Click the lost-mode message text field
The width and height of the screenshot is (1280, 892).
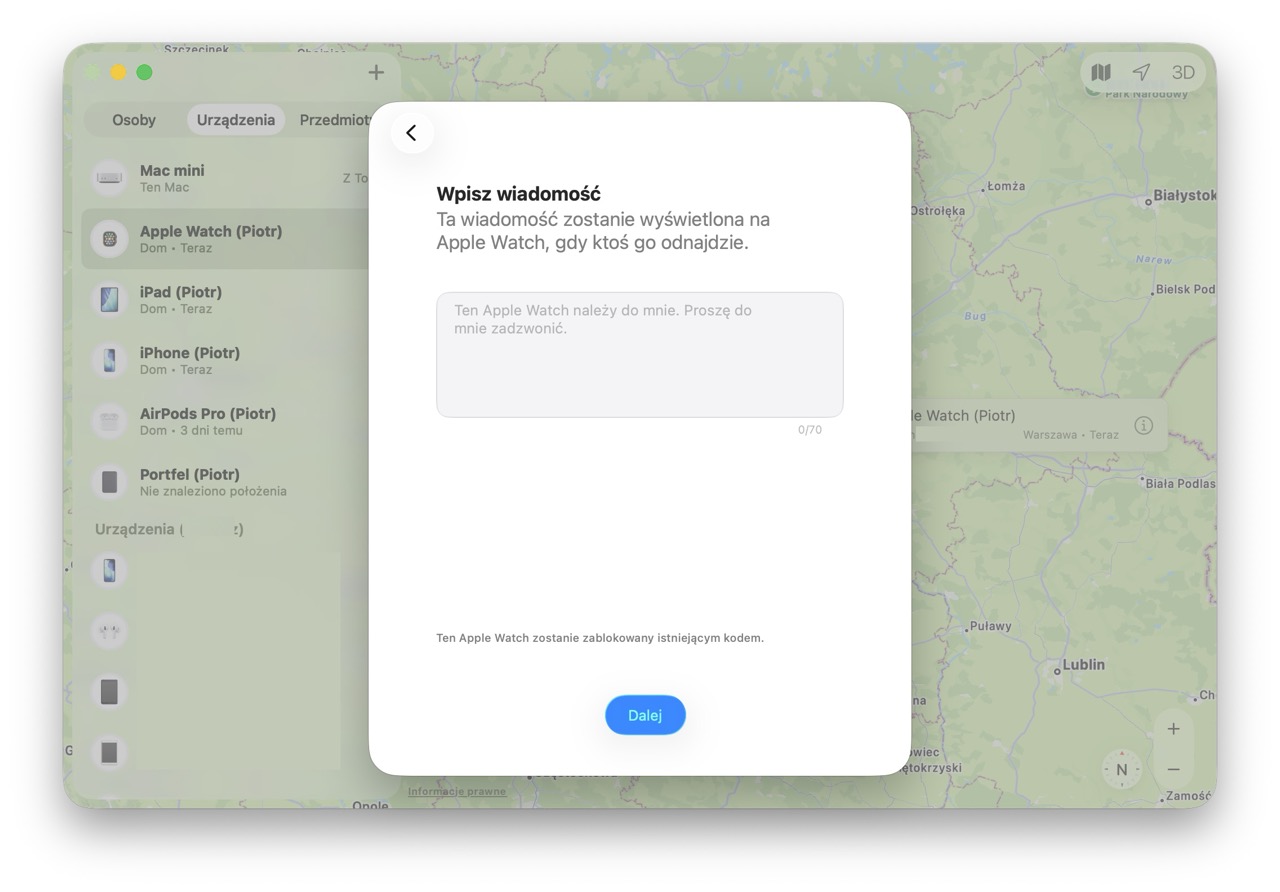click(639, 354)
